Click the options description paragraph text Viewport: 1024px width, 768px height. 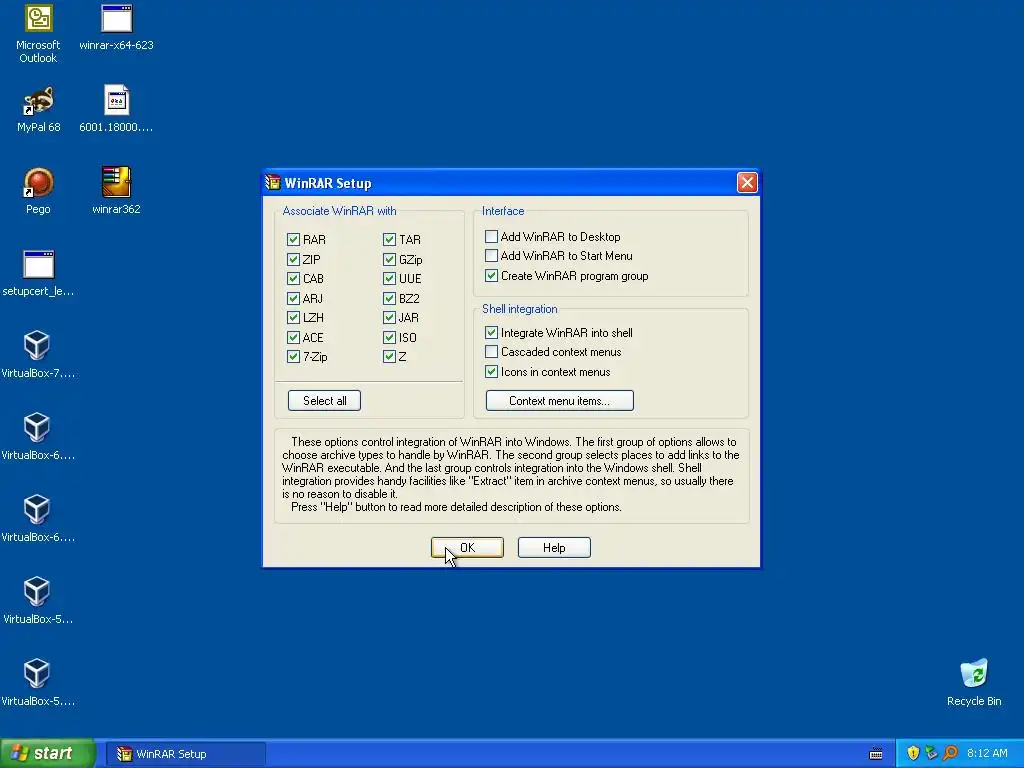(x=511, y=474)
